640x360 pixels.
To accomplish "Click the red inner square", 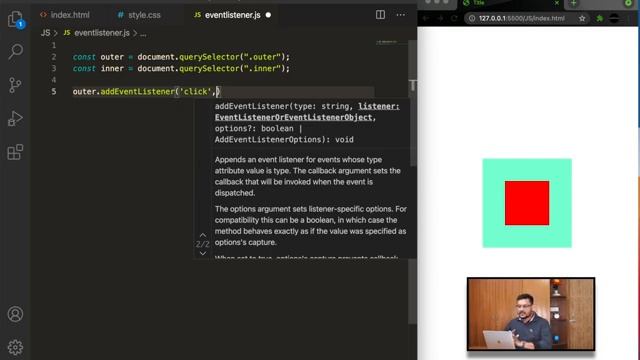I will pyautogui.click(x=527, y=203).
